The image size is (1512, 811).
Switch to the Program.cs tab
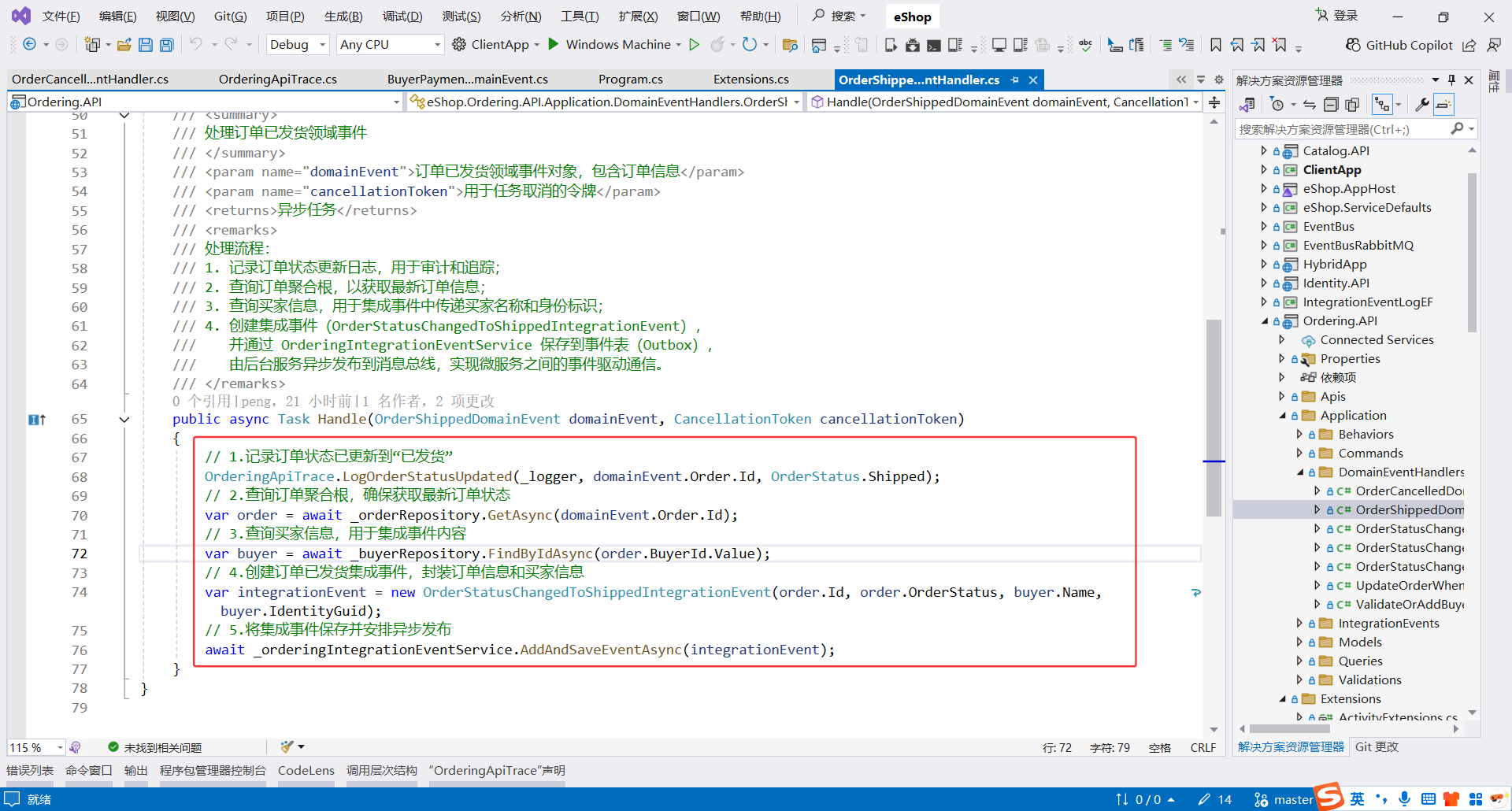pos(631,80)
